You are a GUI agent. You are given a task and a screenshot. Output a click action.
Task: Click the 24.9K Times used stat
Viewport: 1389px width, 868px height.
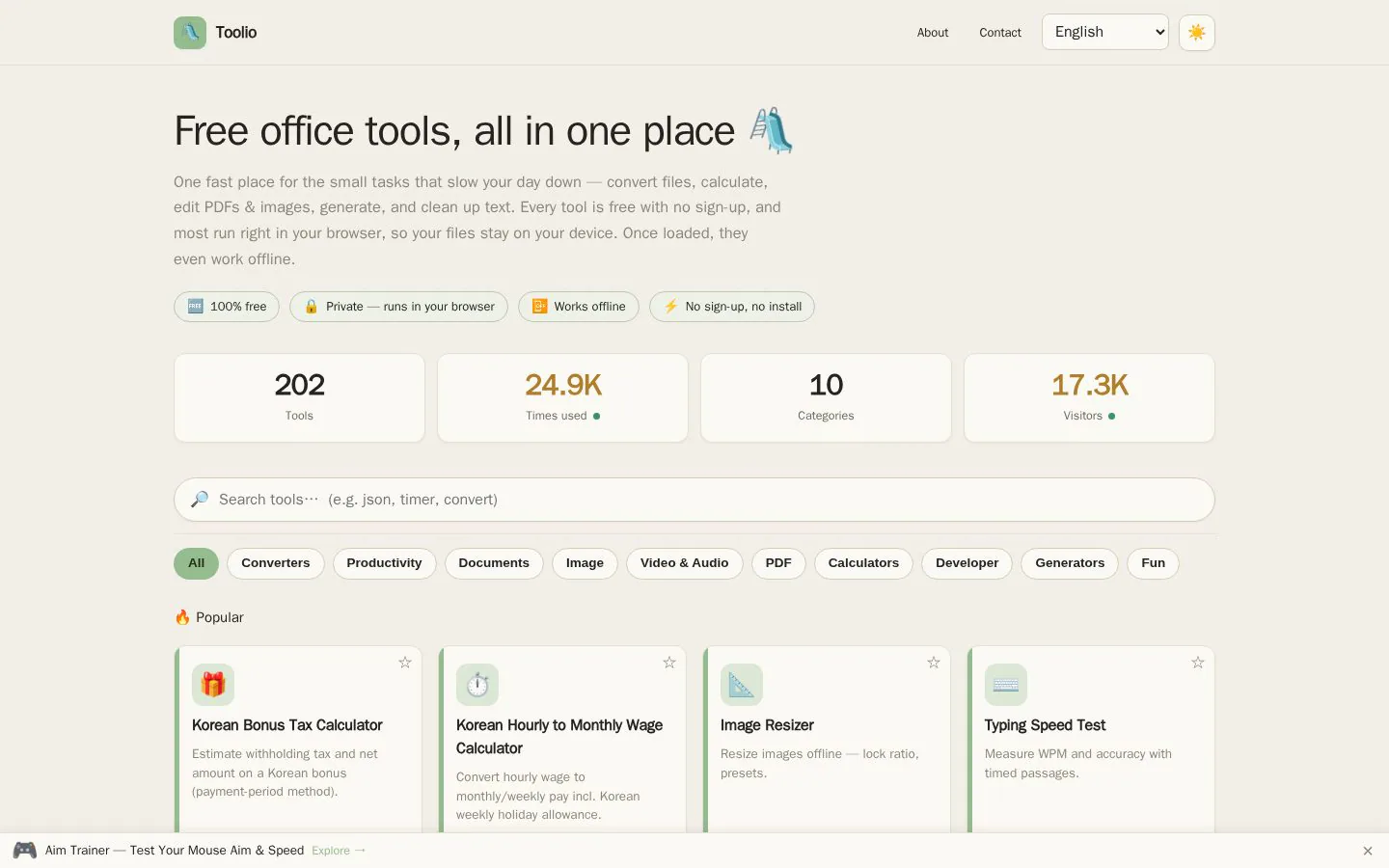point(562,397)
